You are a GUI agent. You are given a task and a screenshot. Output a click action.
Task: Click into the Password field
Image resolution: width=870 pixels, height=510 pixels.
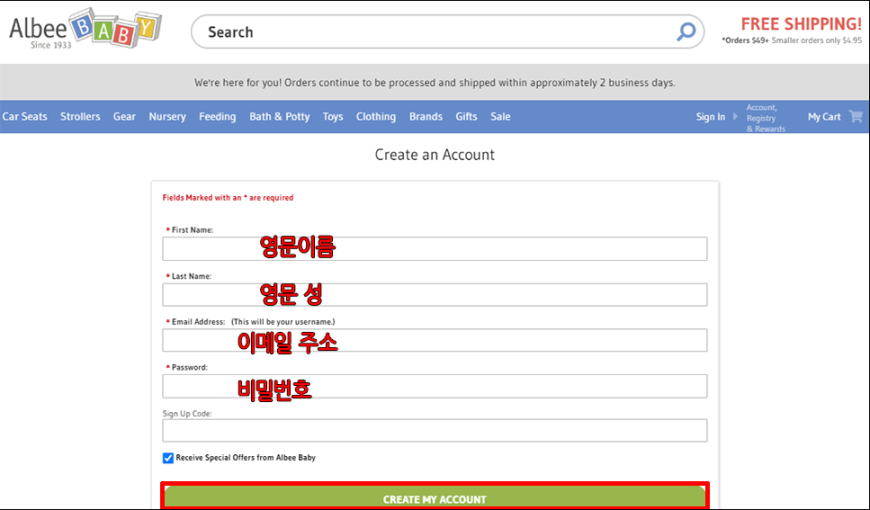pyautogui.click(x=434, y=386)
